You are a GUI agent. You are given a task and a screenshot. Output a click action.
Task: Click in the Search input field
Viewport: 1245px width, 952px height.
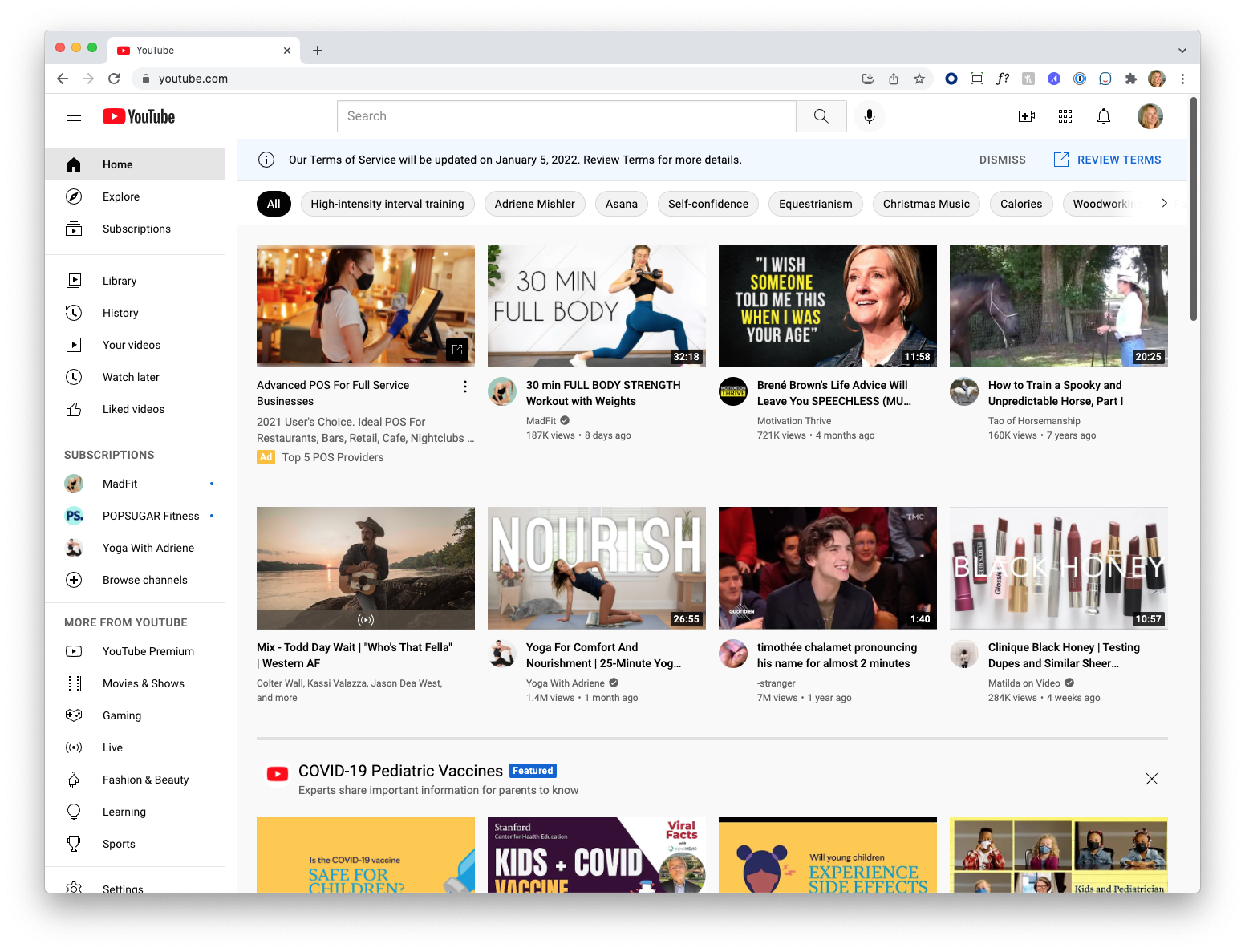tap(566, 116)
